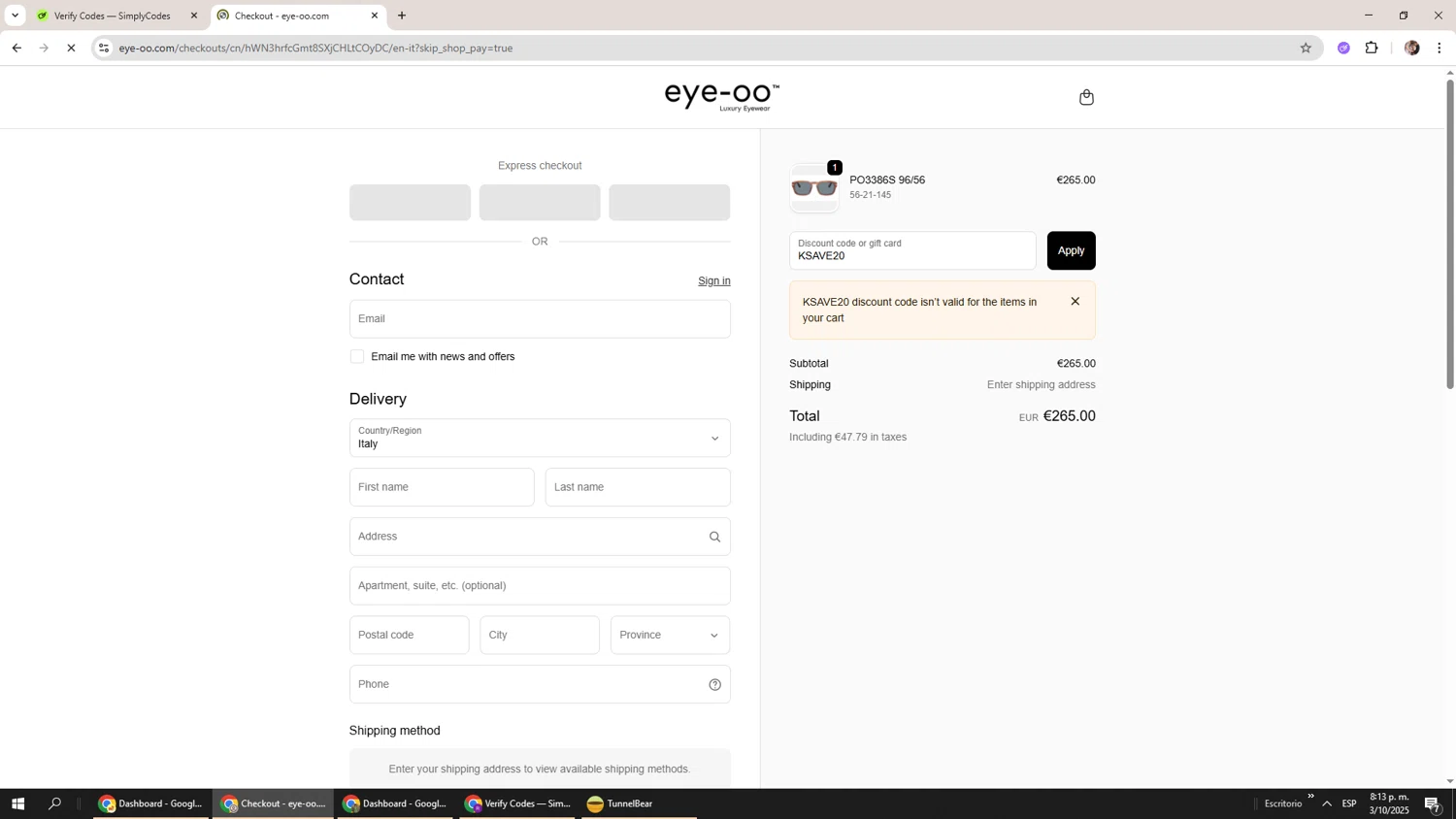
Task: Click the discount code field containing KSAVE20
Action: [912, 250]
